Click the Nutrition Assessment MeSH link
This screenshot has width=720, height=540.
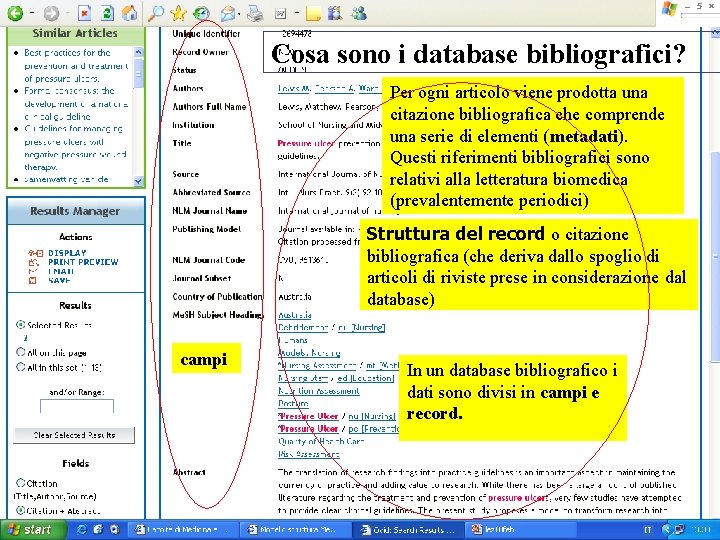(319, 391)
